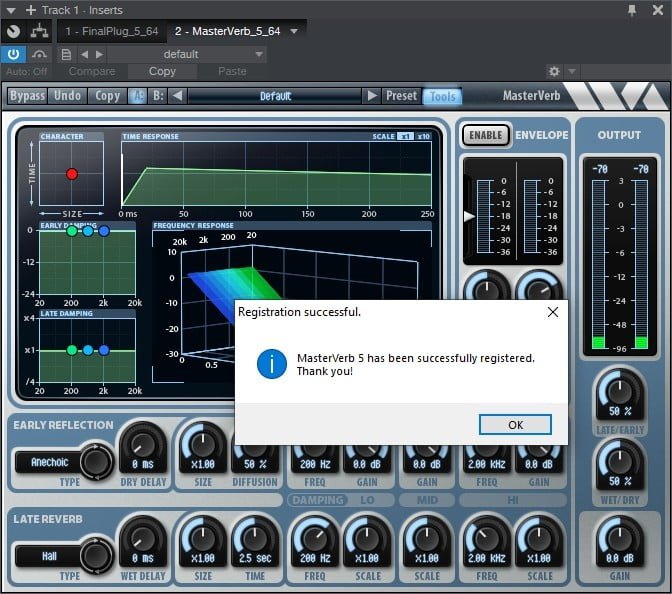Click the late reverb Size knob
Image resolution: width=672 pixels, height=594 pixels.
tap(203, 539)
